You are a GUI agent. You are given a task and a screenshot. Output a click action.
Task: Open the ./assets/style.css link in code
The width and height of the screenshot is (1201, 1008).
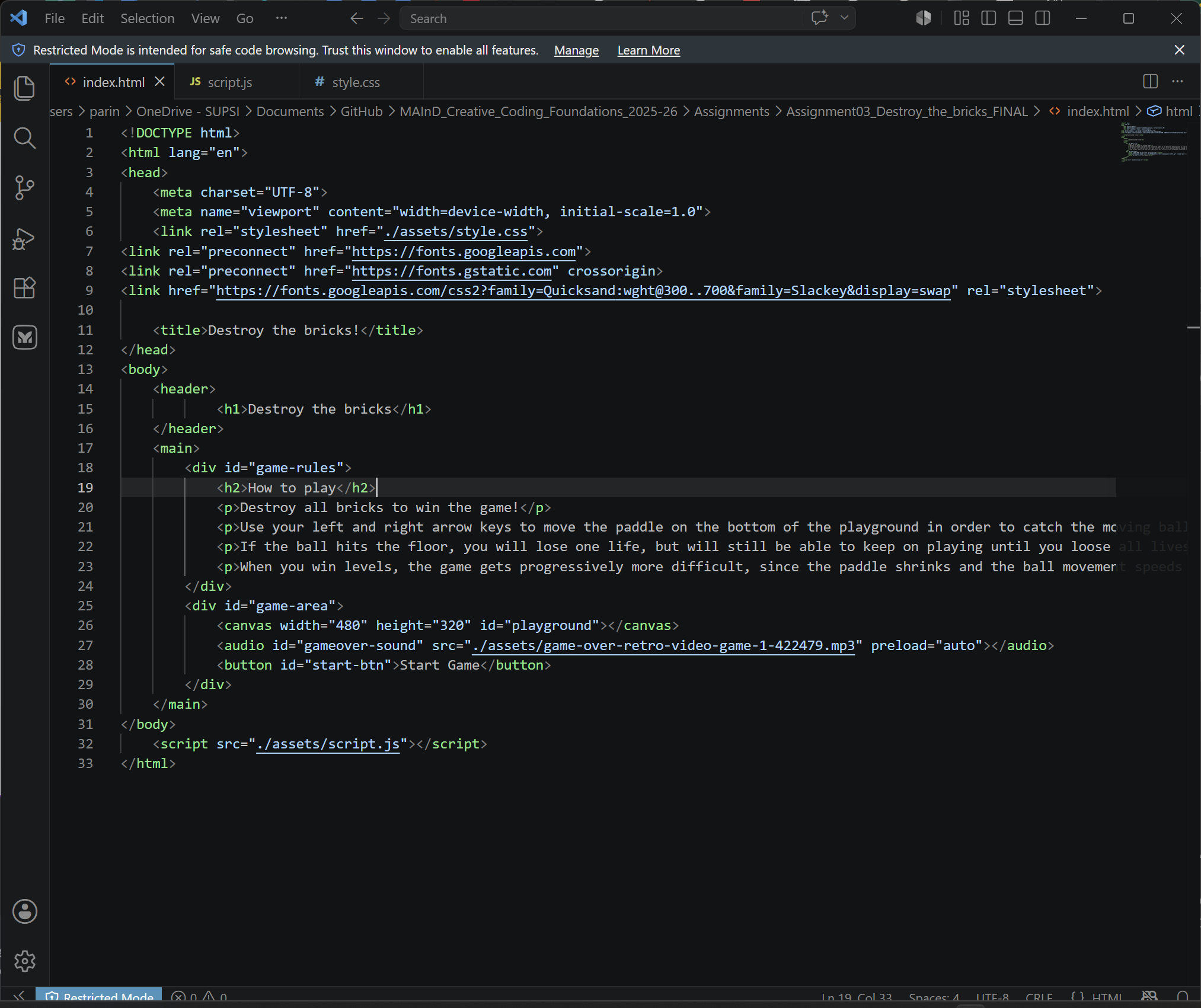click(455, 231)
